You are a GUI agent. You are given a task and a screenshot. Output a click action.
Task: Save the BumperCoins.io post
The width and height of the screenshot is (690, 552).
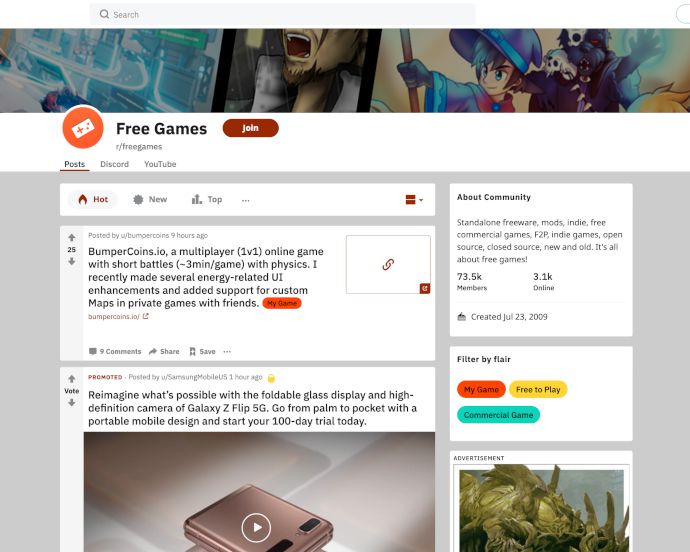(x=202, y=351)
